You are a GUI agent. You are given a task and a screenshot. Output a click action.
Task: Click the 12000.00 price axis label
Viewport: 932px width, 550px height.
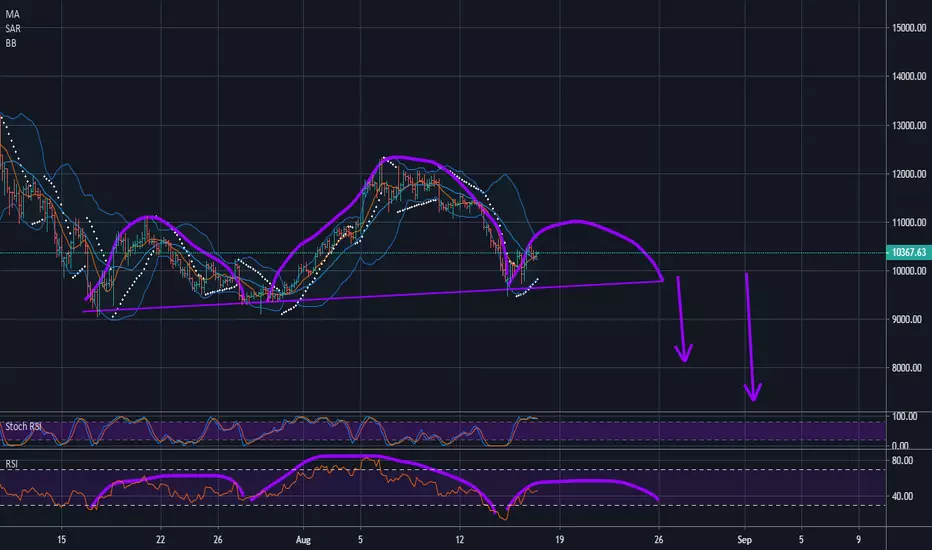point(909,174)
